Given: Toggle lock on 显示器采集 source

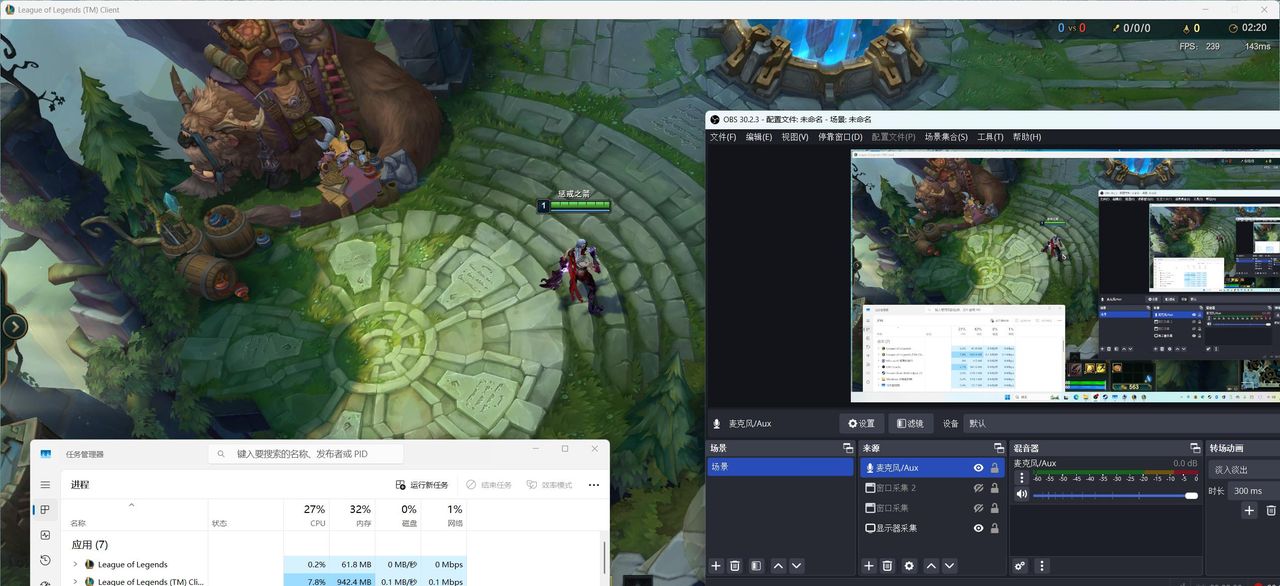Looking at the screenshot, I should [995, 528].
